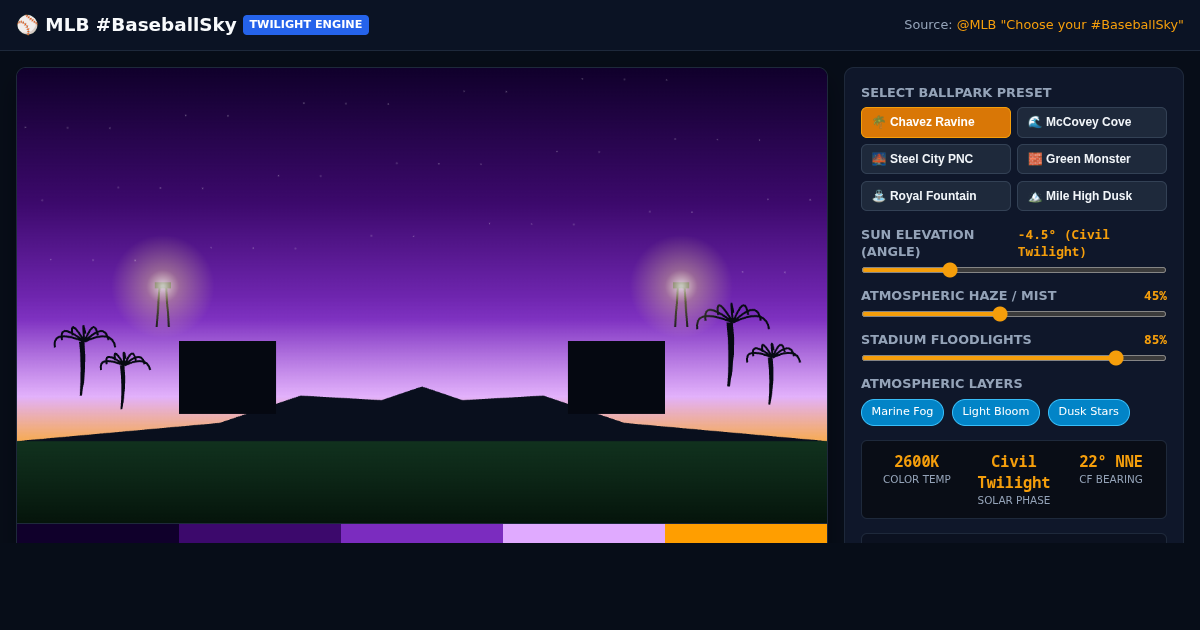Click the "2600K" color temp readout
Image resolution: width=1200 pixels, height=630 pixels.
tap(917, 462)
